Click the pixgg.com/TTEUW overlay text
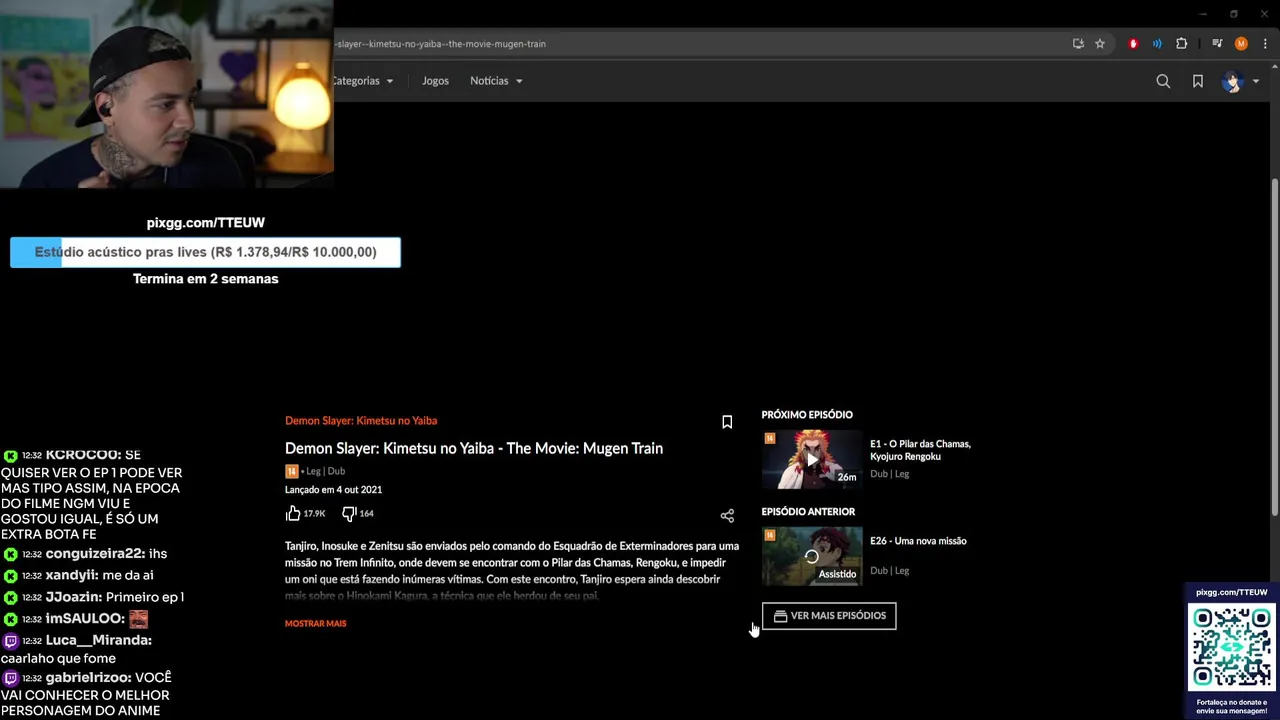The height and width of the screenshot is (720, 1280). 205,223
